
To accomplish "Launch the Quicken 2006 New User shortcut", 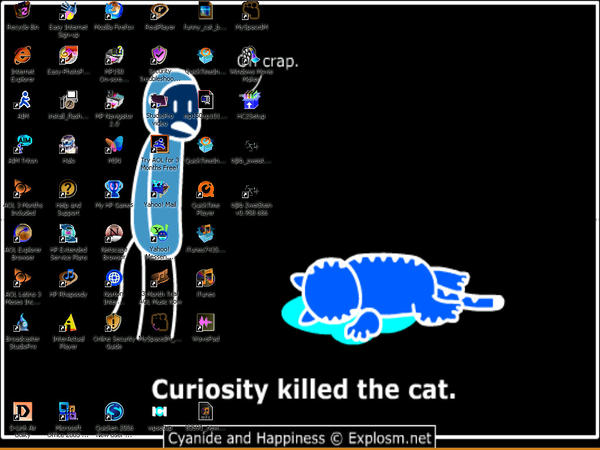I will click(114, 412).
